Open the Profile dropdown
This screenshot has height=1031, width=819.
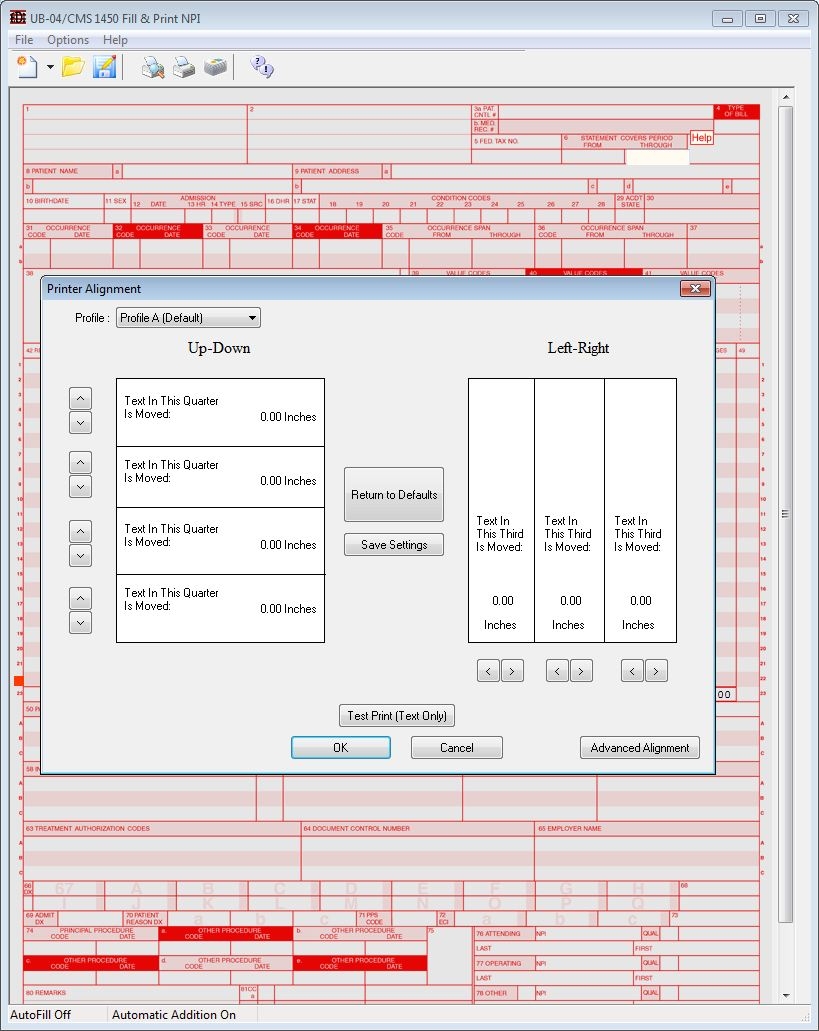pyautogui.click(x=188, y=318)
